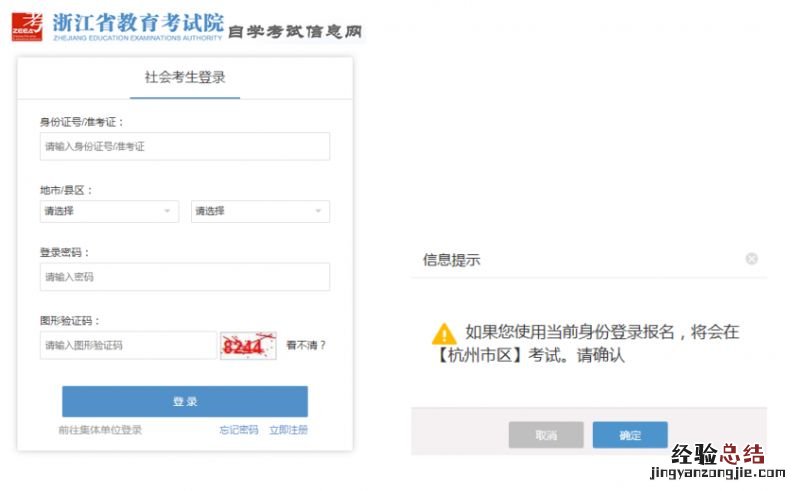The width and height of the screenshot is (800, 491).
Task: Expand the second 请选择 county dropdown
Action: coord(260,211)
